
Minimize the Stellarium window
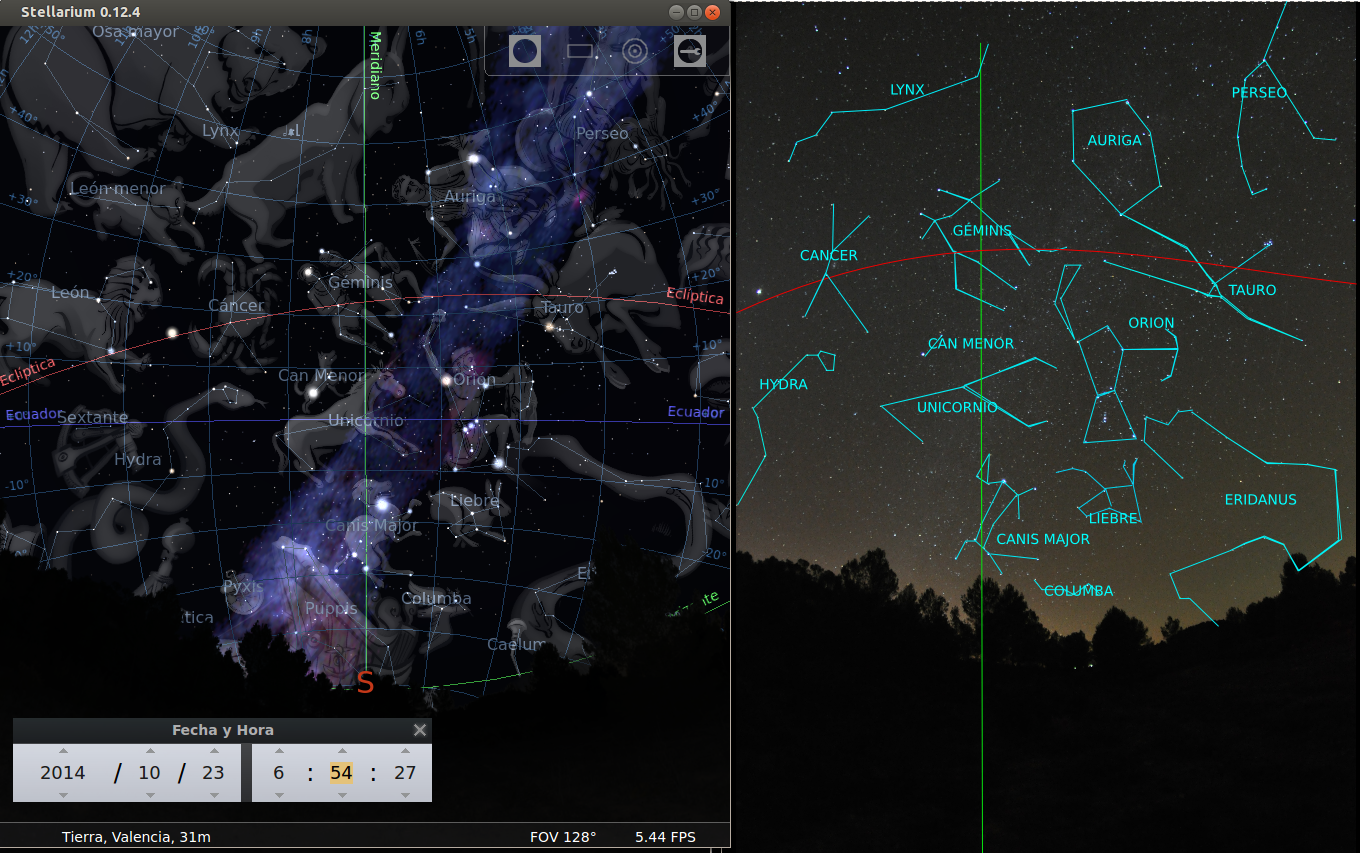[677, 12]
